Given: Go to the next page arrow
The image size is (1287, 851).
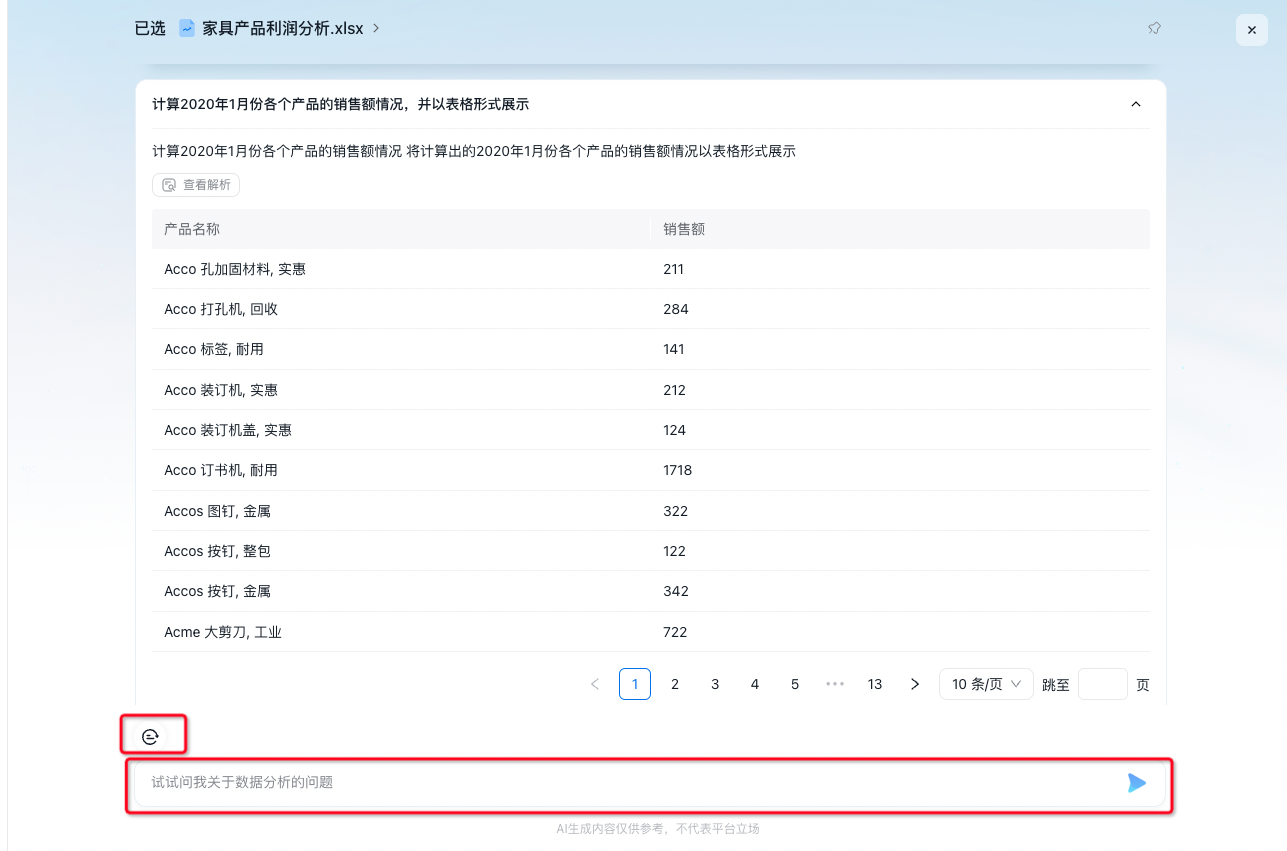Looking at the screenshot, I should 915,684.
